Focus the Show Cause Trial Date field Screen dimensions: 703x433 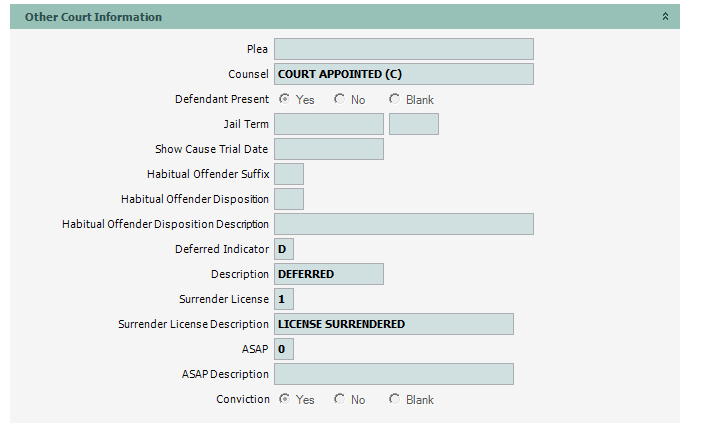pyautogui.click(x=328, y=149)
